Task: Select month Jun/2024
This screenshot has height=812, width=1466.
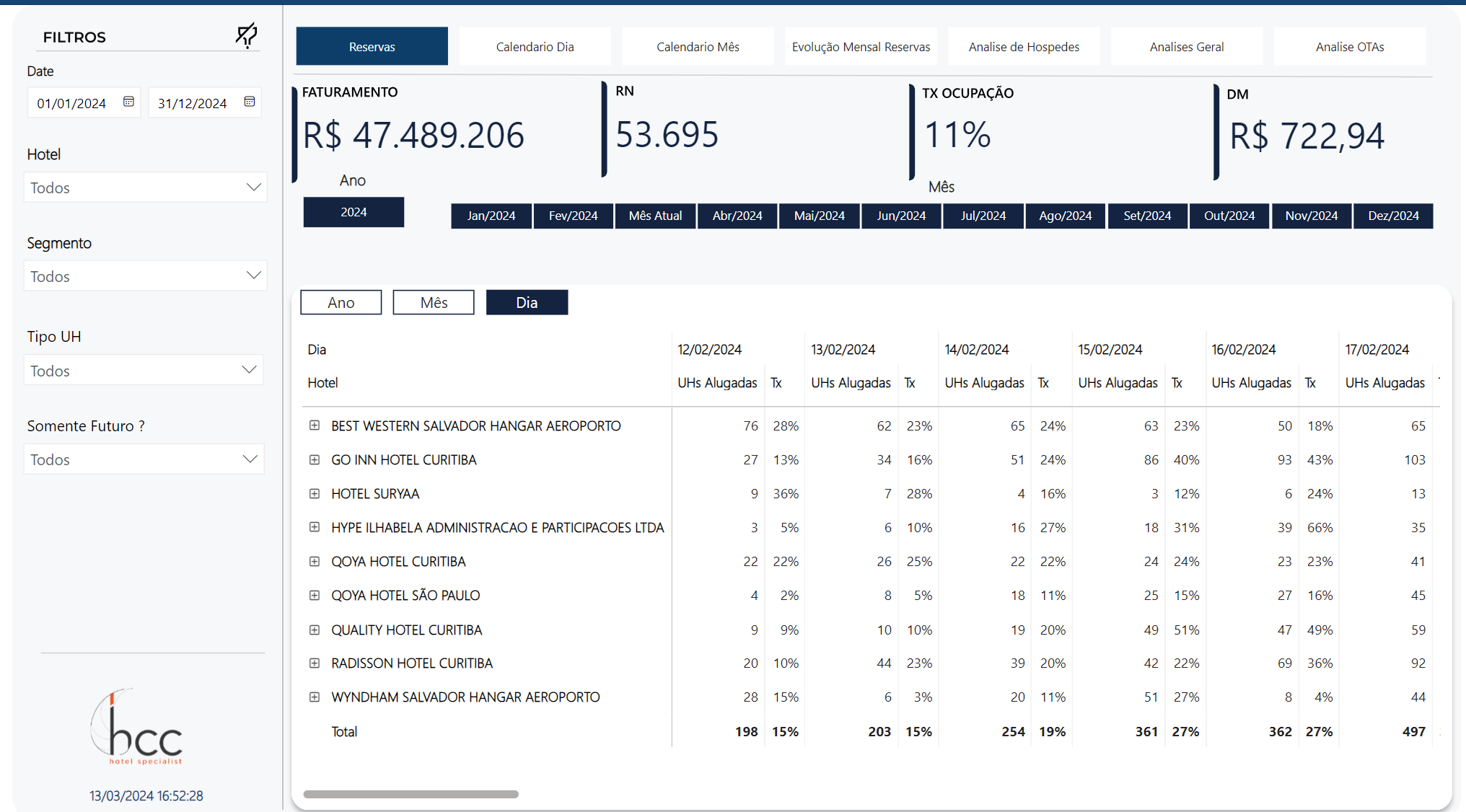Action: click(901, 216)
